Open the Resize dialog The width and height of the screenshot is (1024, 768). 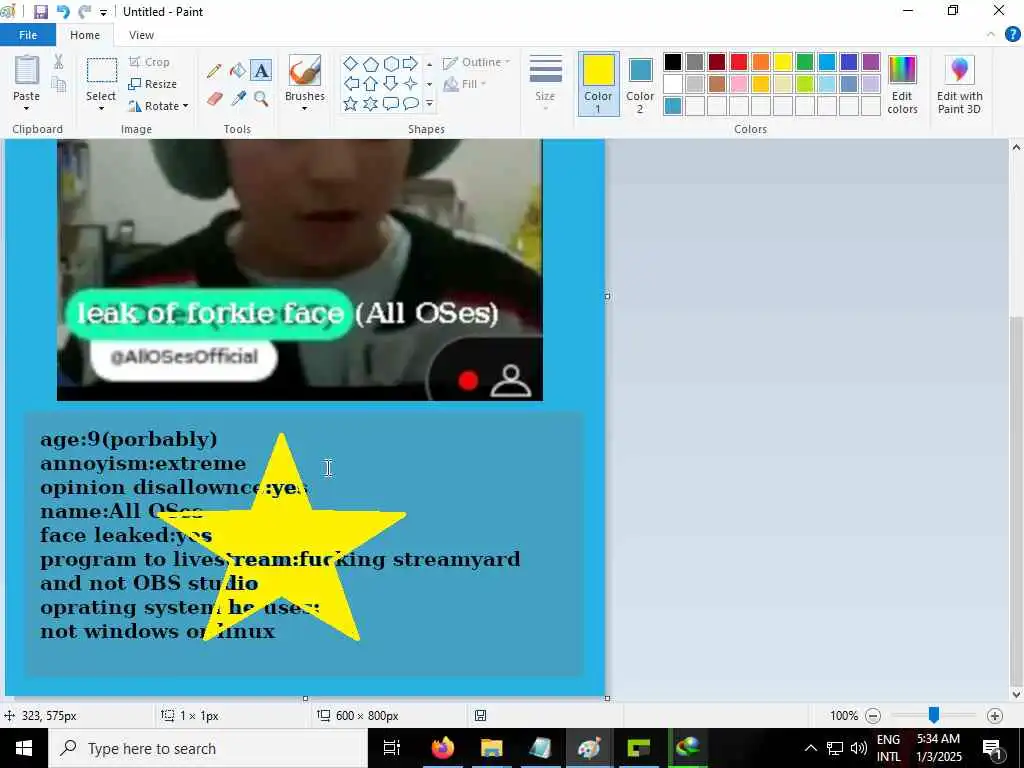click(x=153, y=84)
